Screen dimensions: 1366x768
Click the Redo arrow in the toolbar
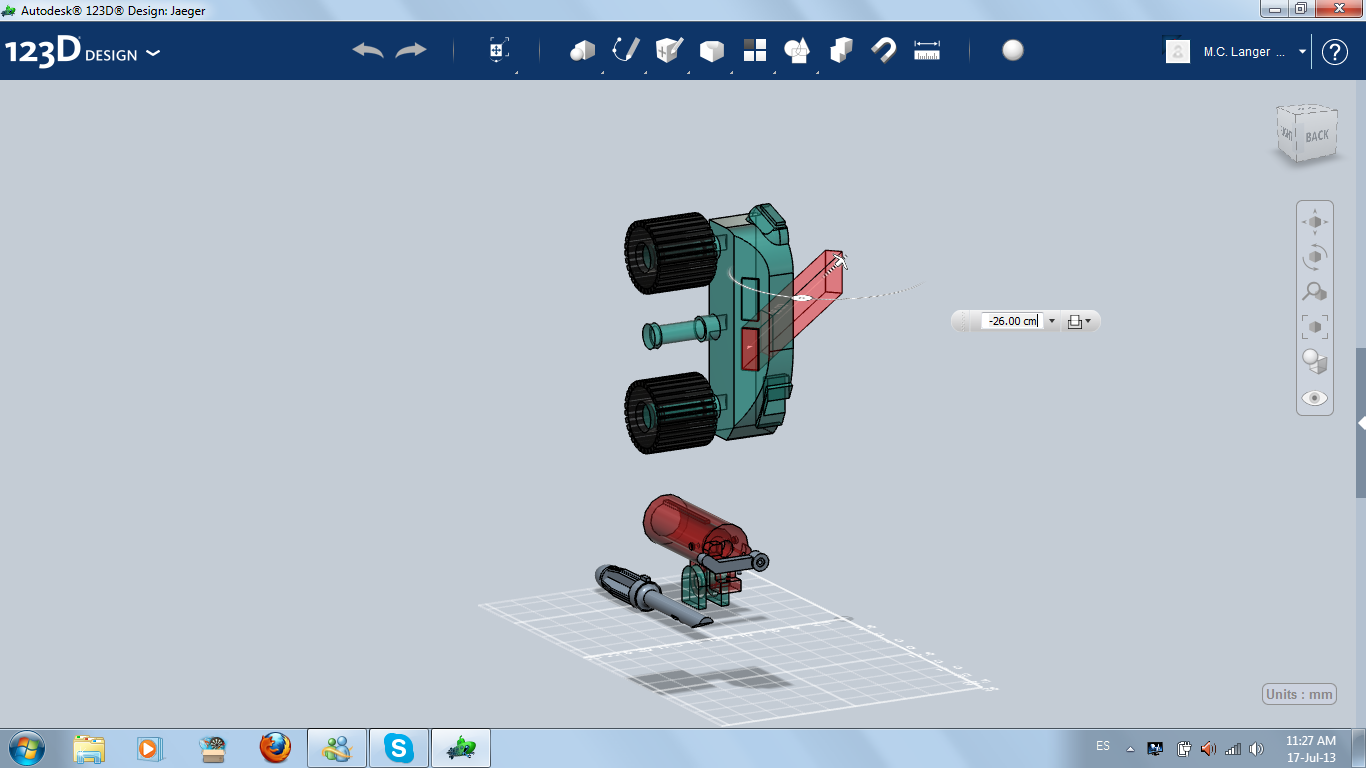click(x=411, y=50)
